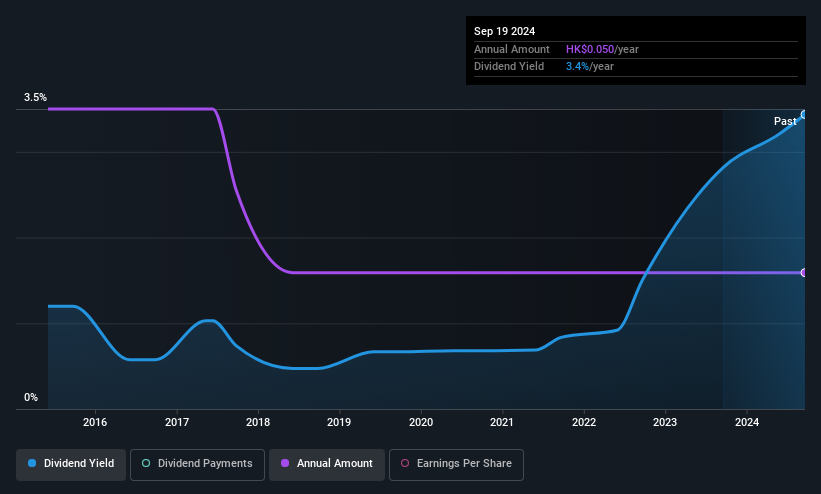
Task: Click the purple Annual Amount endpoint marker
Action: [x=804, y=272]
